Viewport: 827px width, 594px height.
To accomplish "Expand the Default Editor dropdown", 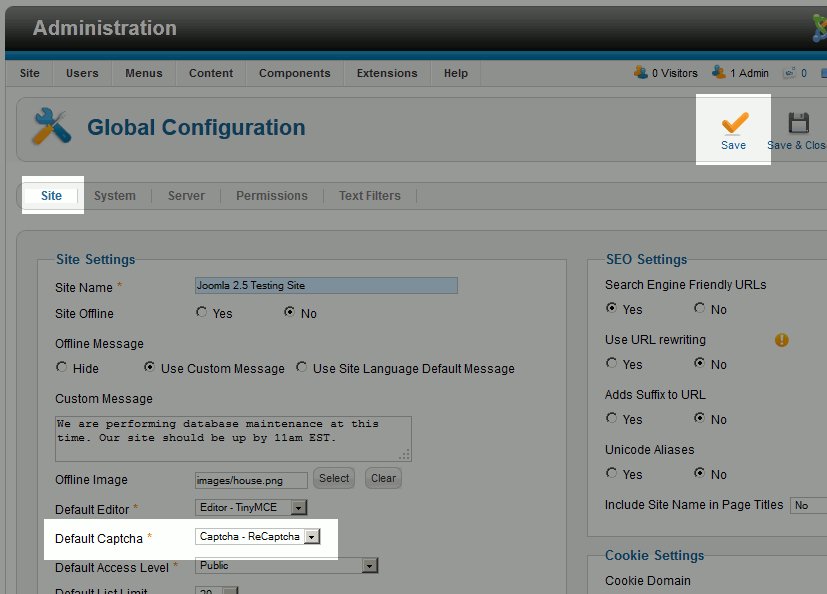I will [x=298, y=508].
